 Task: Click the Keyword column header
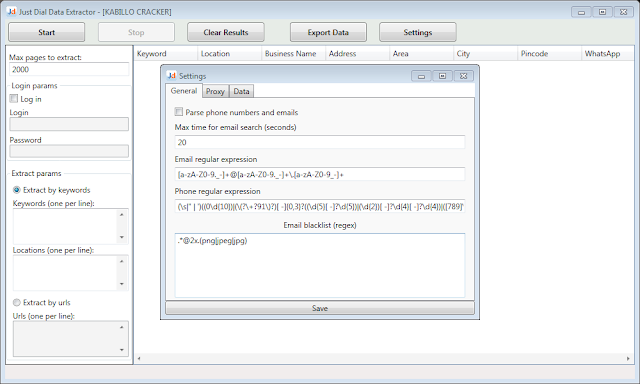click(166, 53)
